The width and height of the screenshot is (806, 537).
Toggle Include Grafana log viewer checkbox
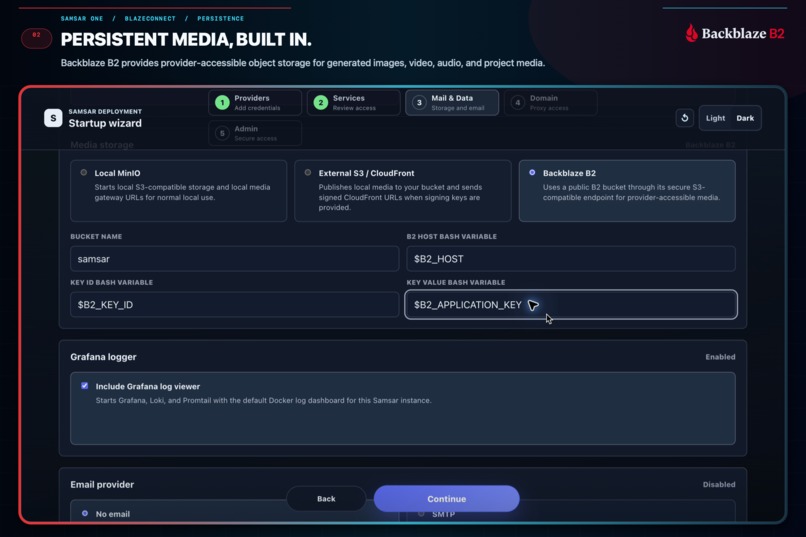pos(85,386)
